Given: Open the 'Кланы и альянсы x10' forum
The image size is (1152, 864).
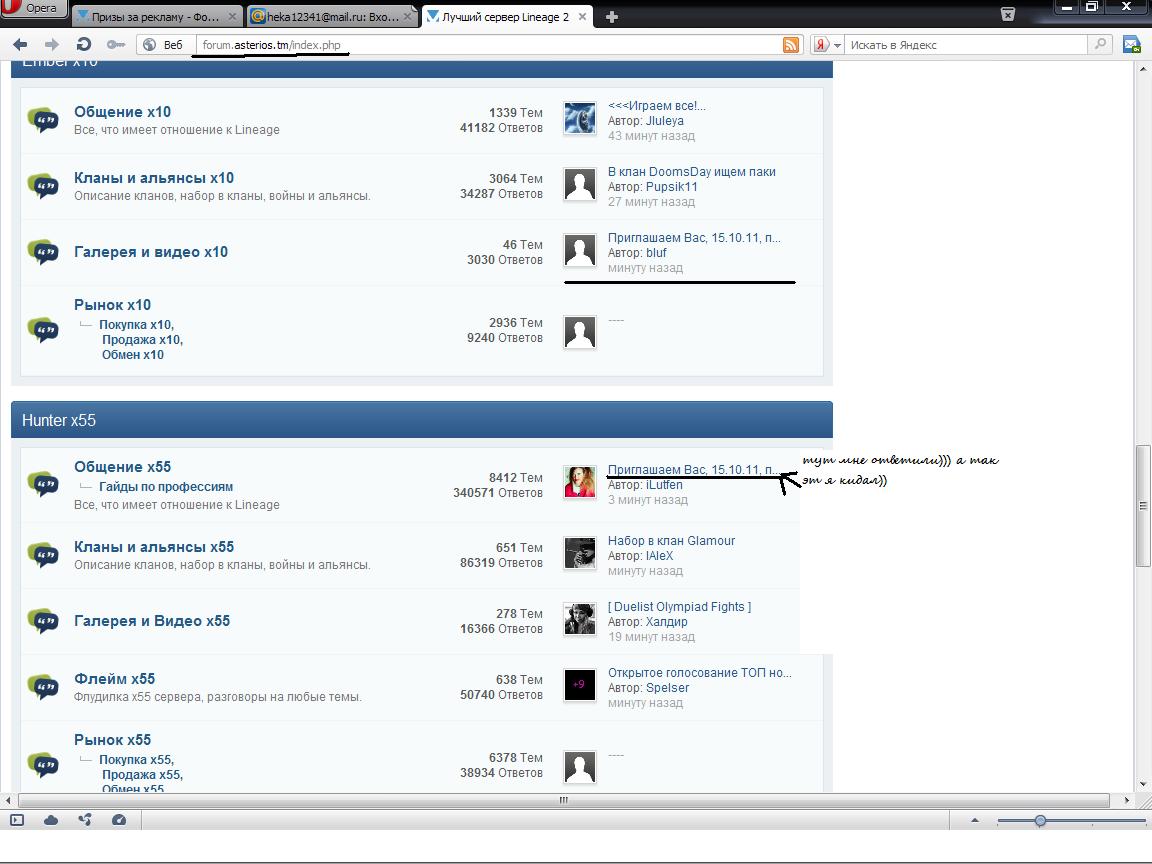Looking at the screenshot, I should coord(154,178).
